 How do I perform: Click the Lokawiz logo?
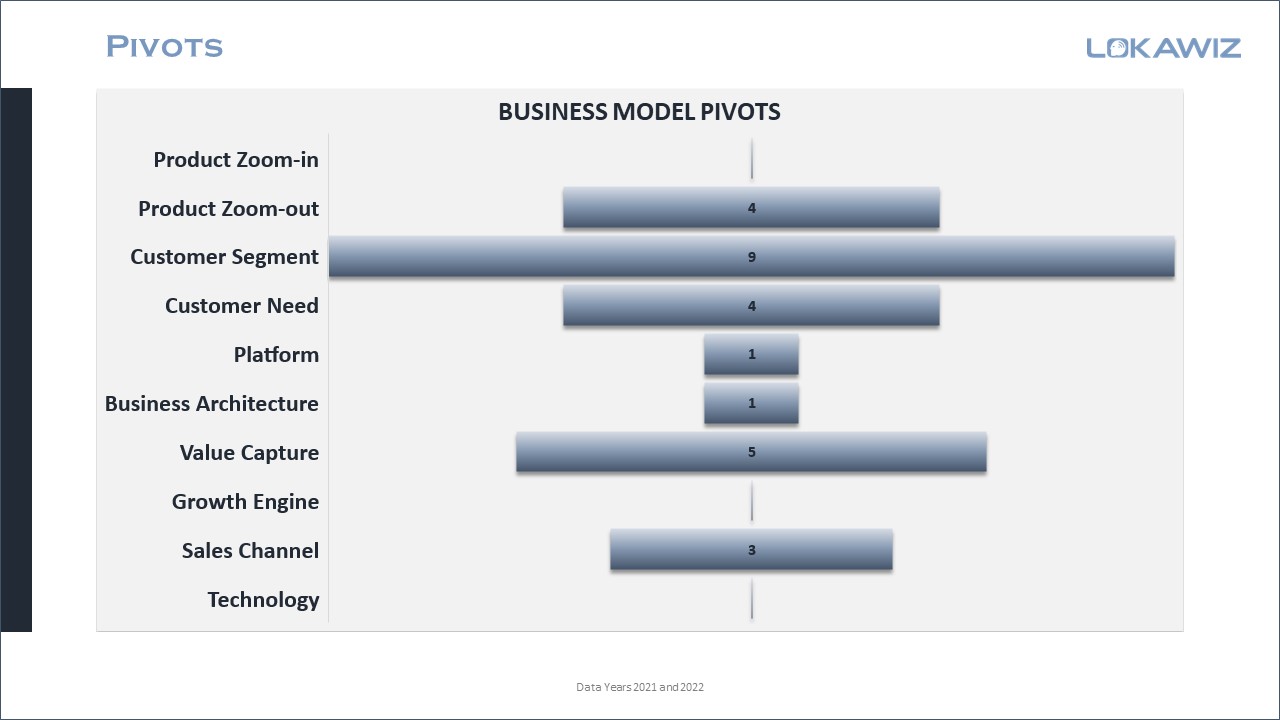click(x=1163, y=47)
